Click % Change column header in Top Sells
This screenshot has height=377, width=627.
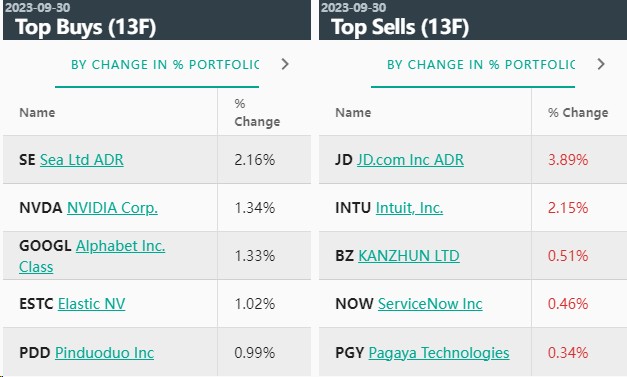click(578, 112)
